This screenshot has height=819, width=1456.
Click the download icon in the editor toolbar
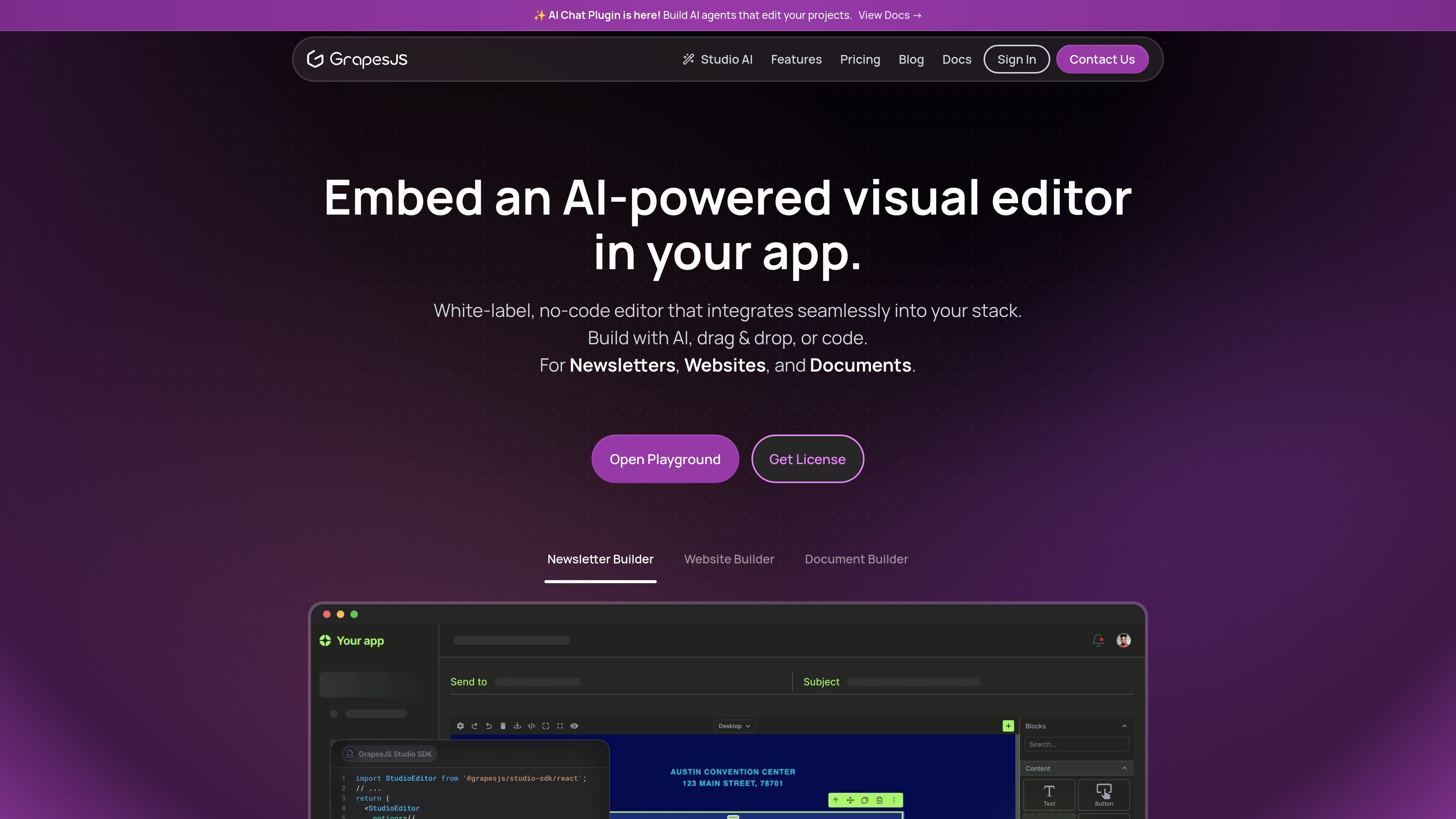tap(516, 726)
